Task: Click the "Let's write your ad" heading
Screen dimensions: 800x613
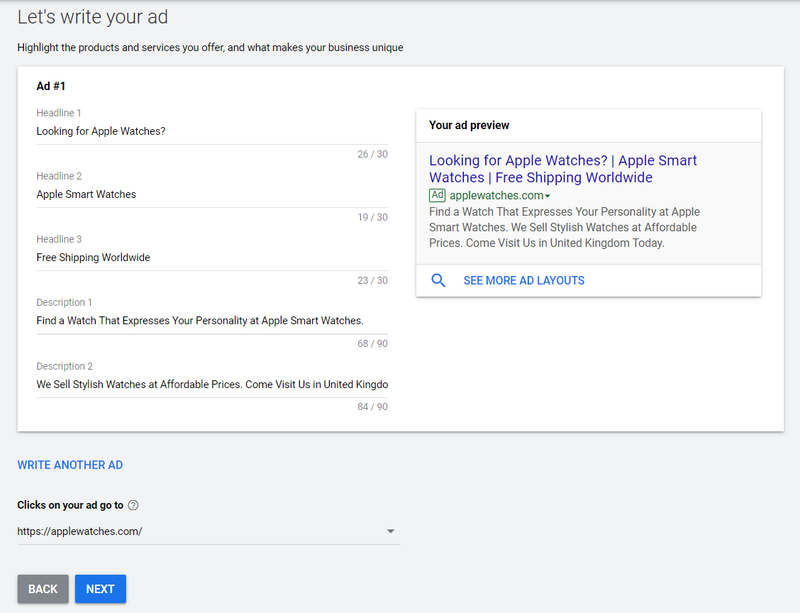Action: coord(92,17)
